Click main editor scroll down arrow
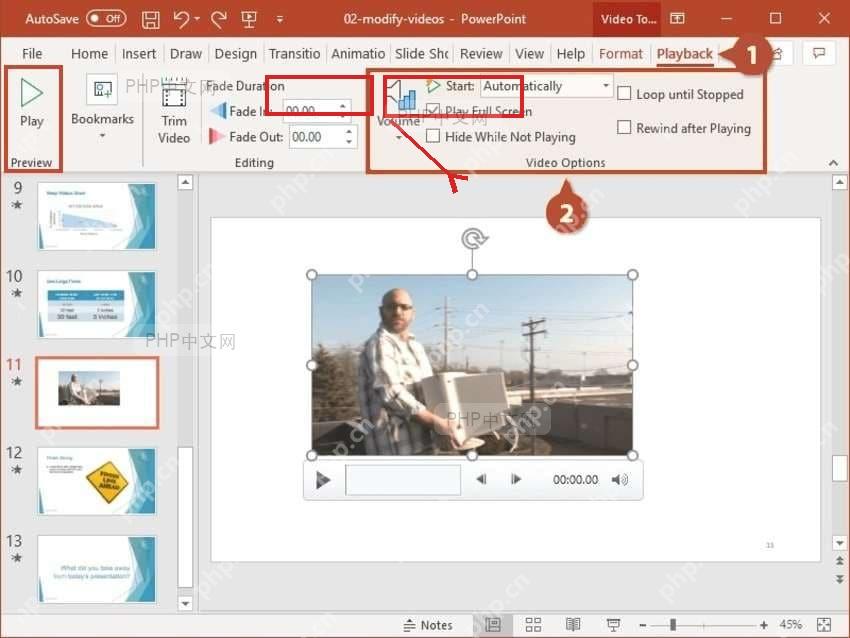The height and width of the screenshot is (638, 850). pyautogui.click(x=839, y=543)
